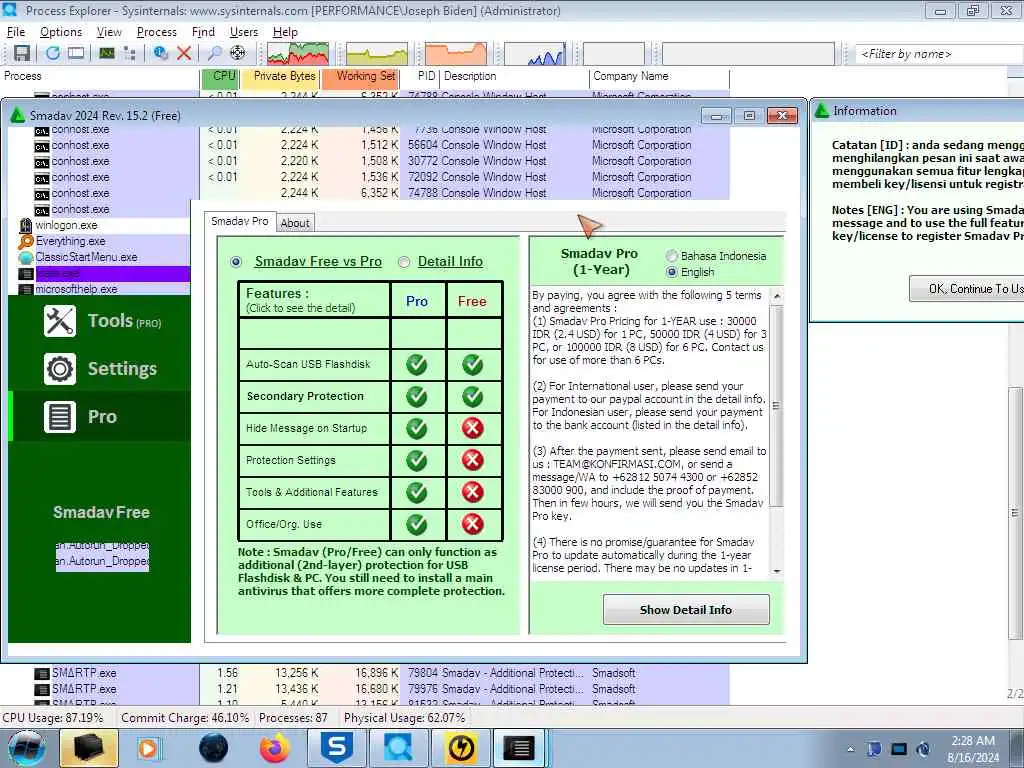Click the window-shaped icon beside Refresh
Image resolution: width=1024 pixels, height=768 pixels.
pos(76,54)
